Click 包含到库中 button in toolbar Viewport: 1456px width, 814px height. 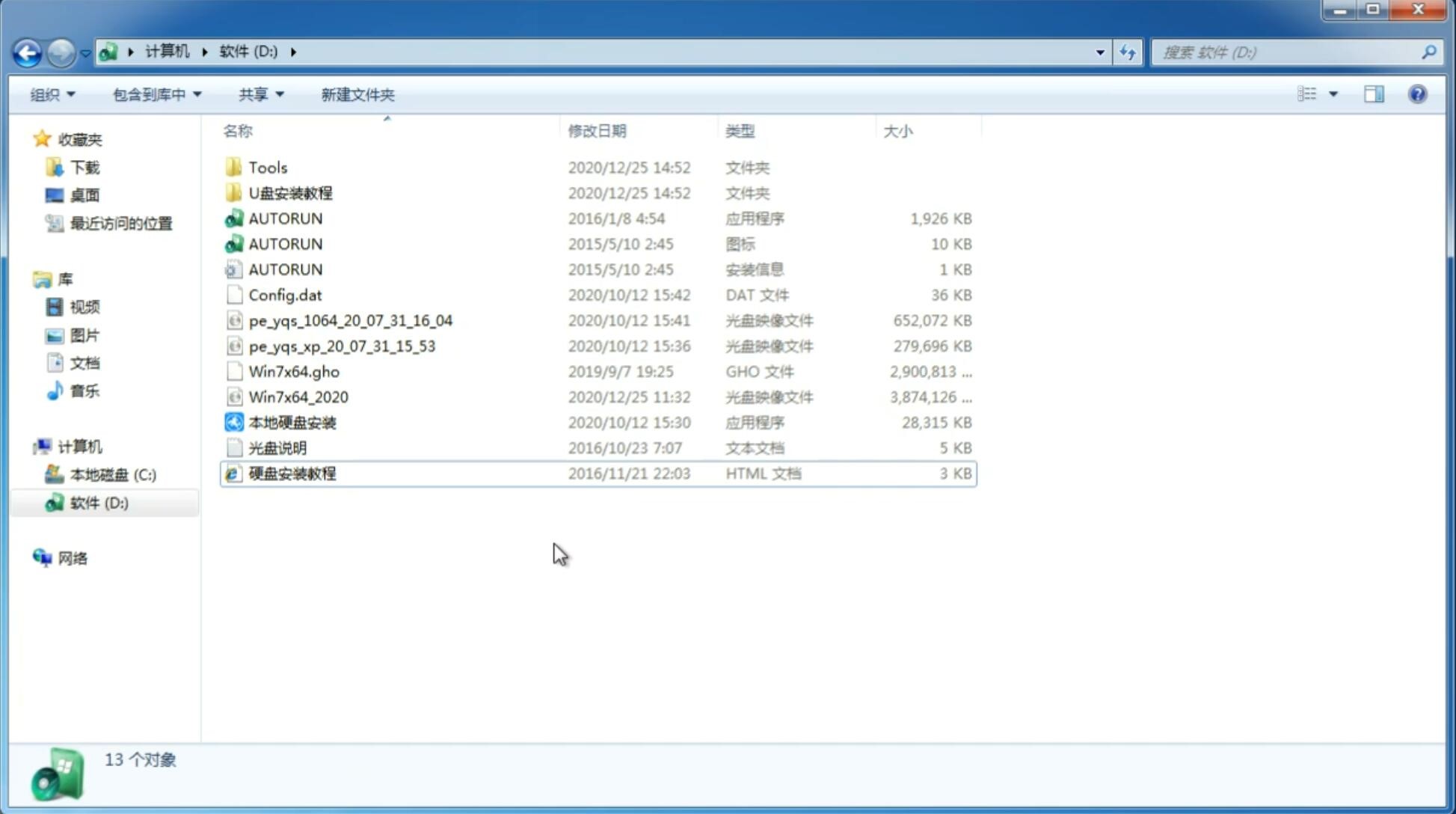click(156, 94)
